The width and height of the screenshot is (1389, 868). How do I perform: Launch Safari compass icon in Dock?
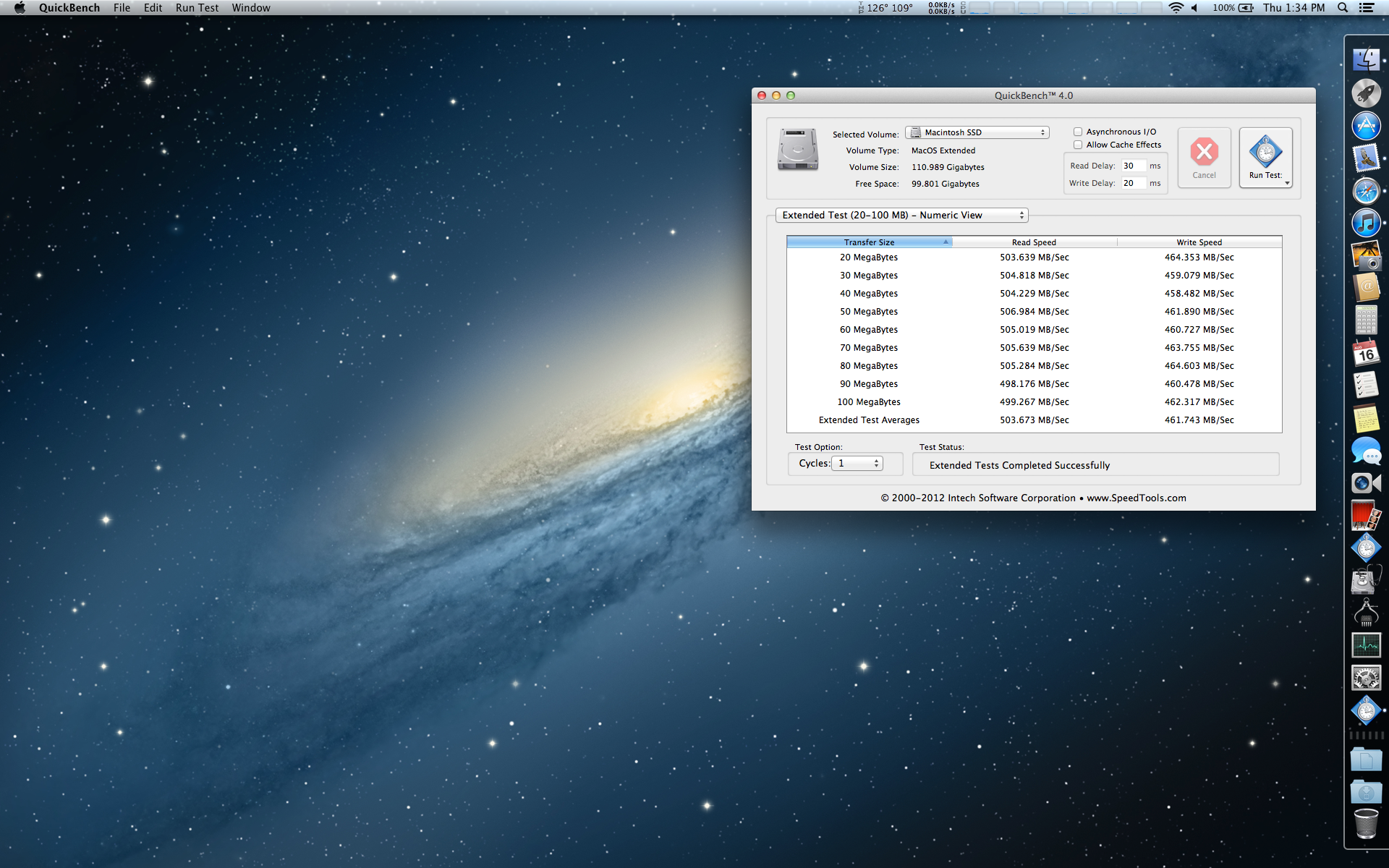[1366, 191]
